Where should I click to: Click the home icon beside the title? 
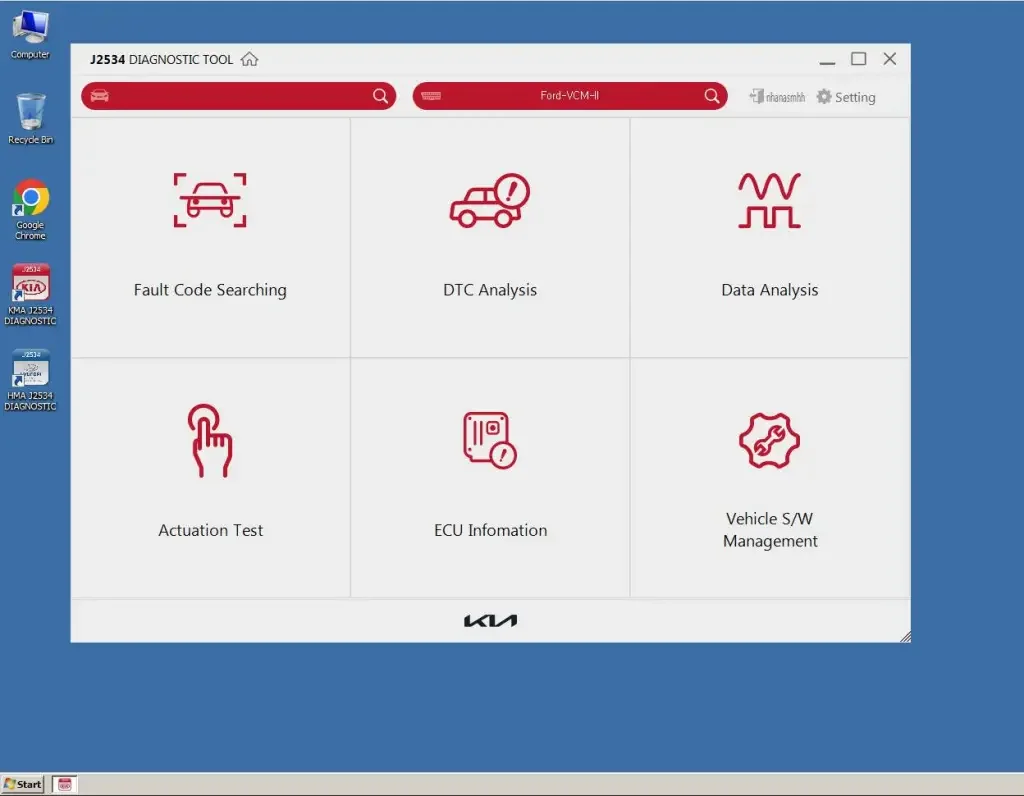tap(250, 60)
